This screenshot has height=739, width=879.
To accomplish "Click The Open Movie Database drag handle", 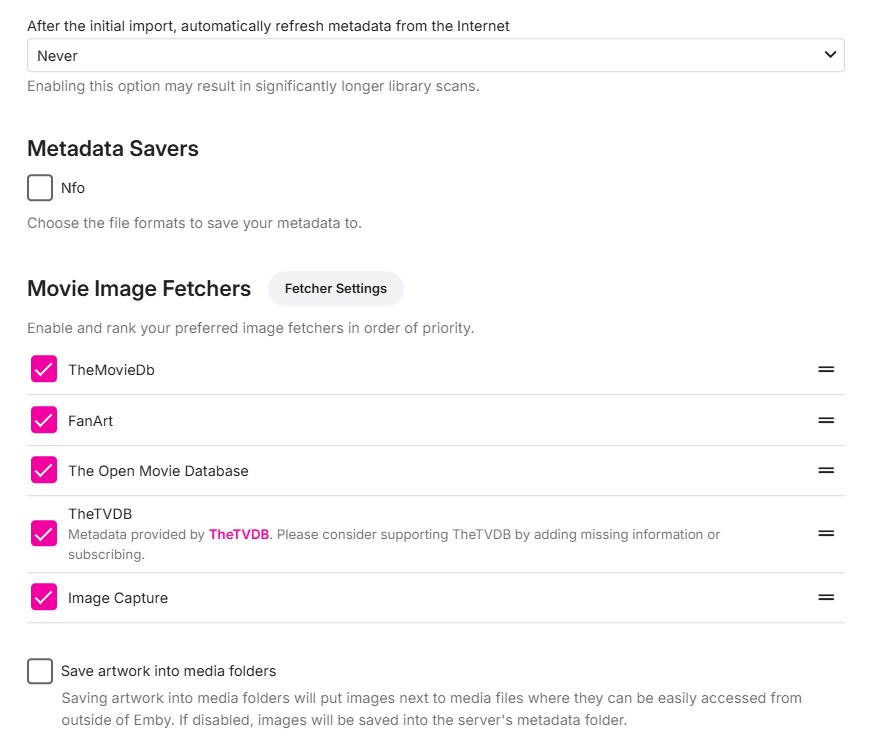I will coord(826,471).
